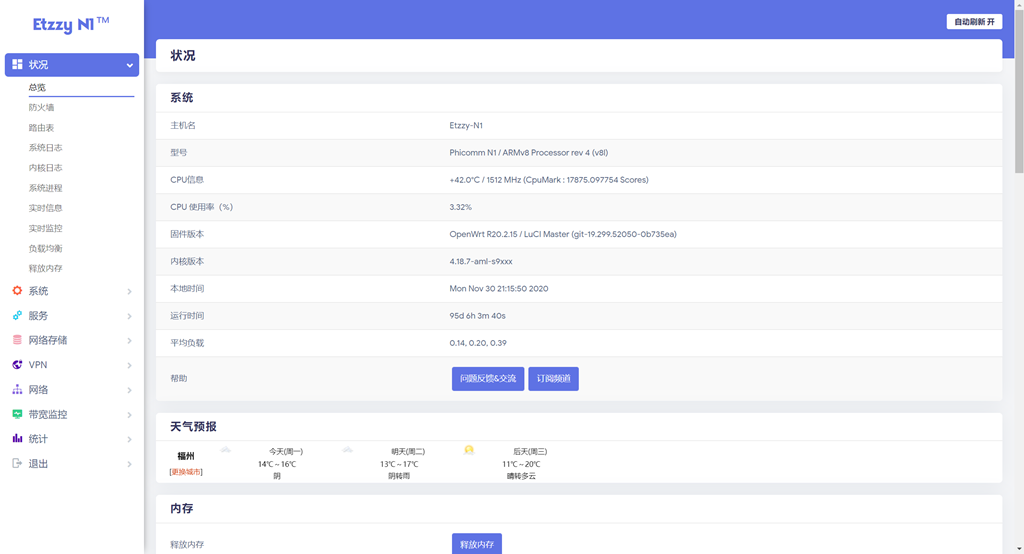Viewport: 1024px width, 554px height.
Task: Open the 系统日志 submenu item
Action: click(45, 148)
